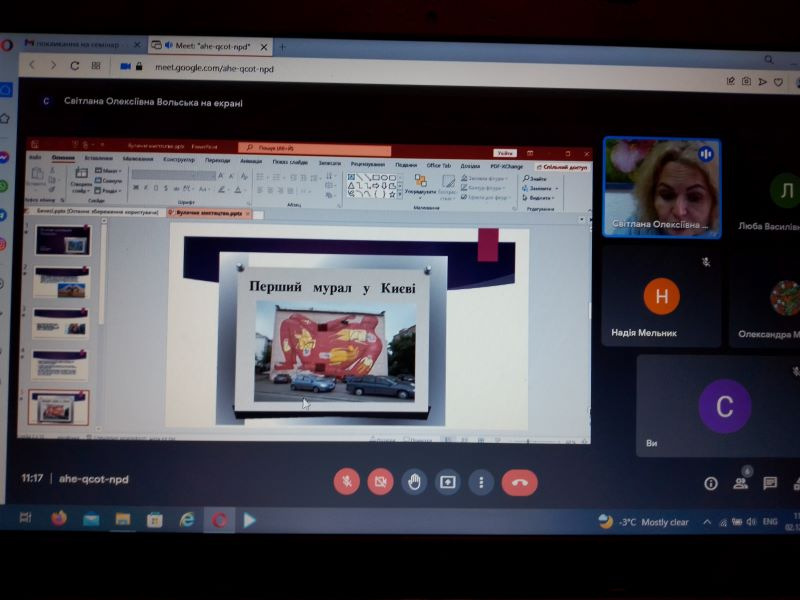Screen dimensions: 800x600
Task: Select the Люба Василівна participant tile
Action: pos(765,191)
